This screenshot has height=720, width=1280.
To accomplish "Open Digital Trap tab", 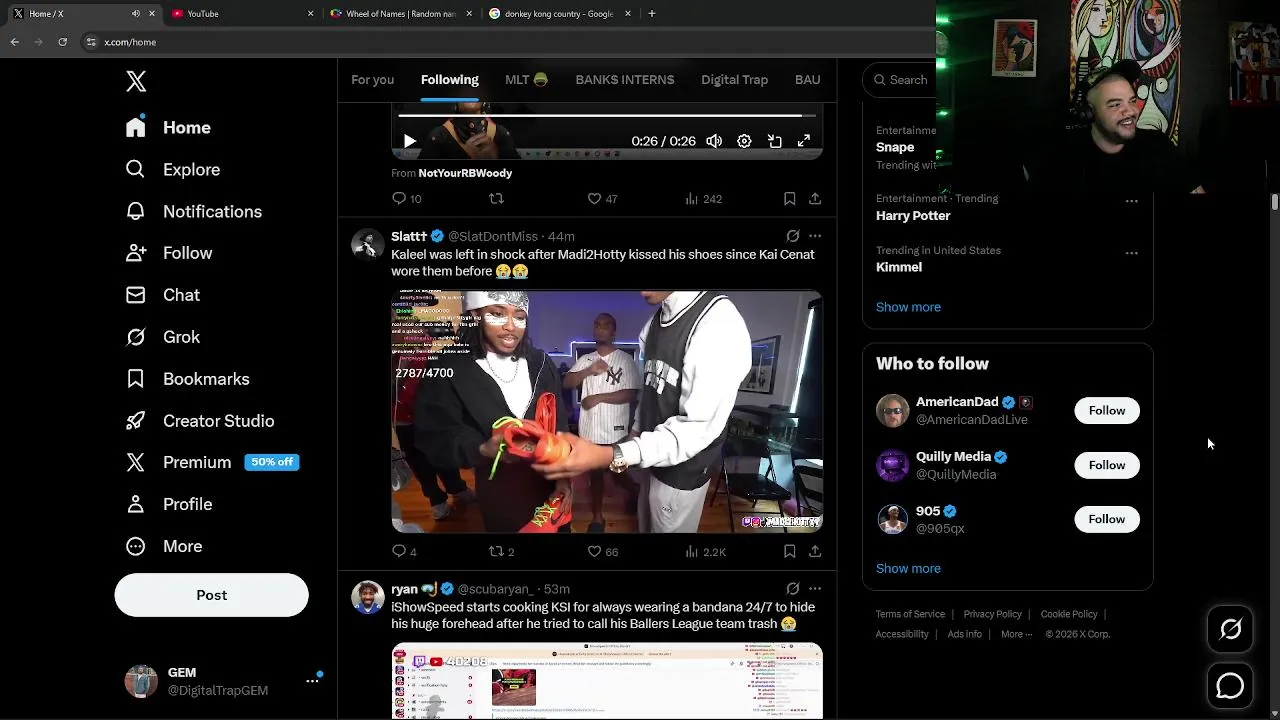I will [x=734, y=80].
